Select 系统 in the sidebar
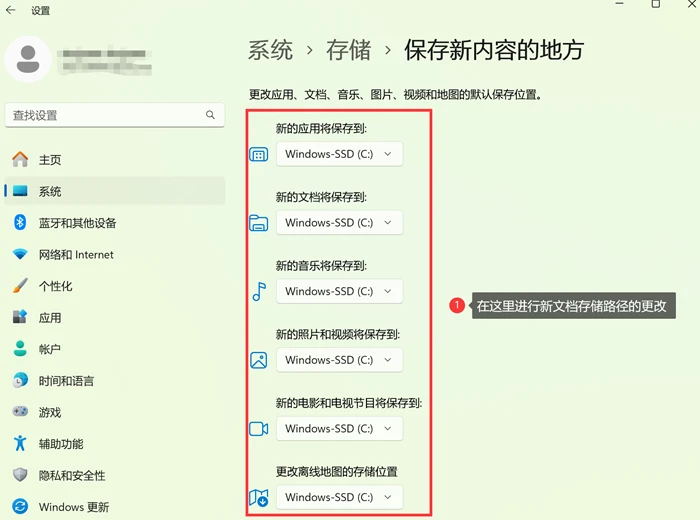The image size is (700, 520). point(115,191)
